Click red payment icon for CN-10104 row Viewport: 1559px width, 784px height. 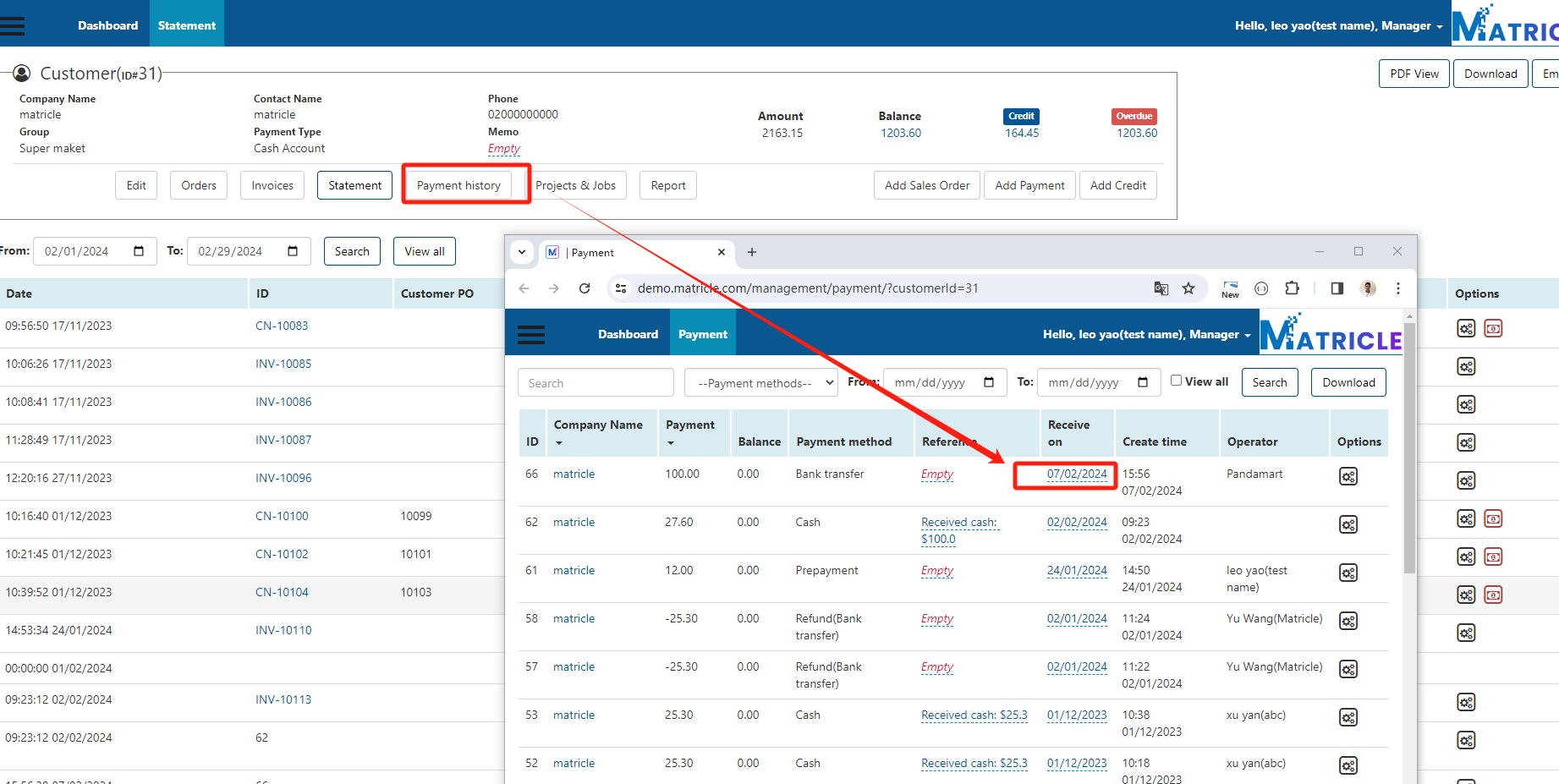1494,595
